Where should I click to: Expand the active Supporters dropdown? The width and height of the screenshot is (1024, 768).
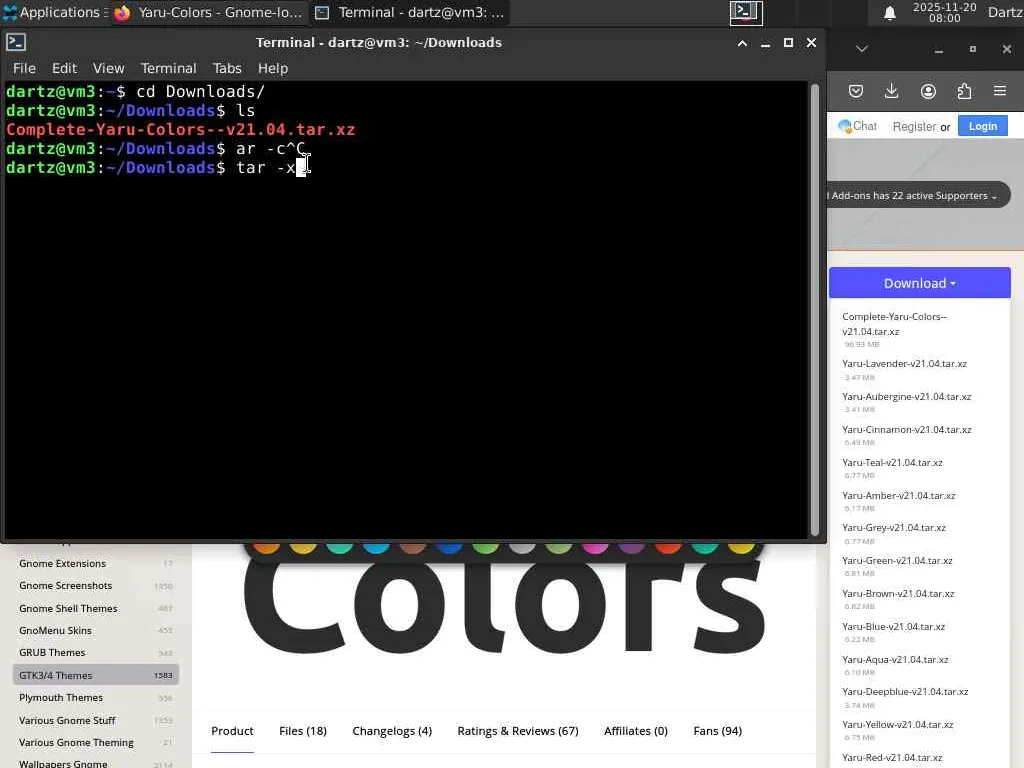[918, 195]
